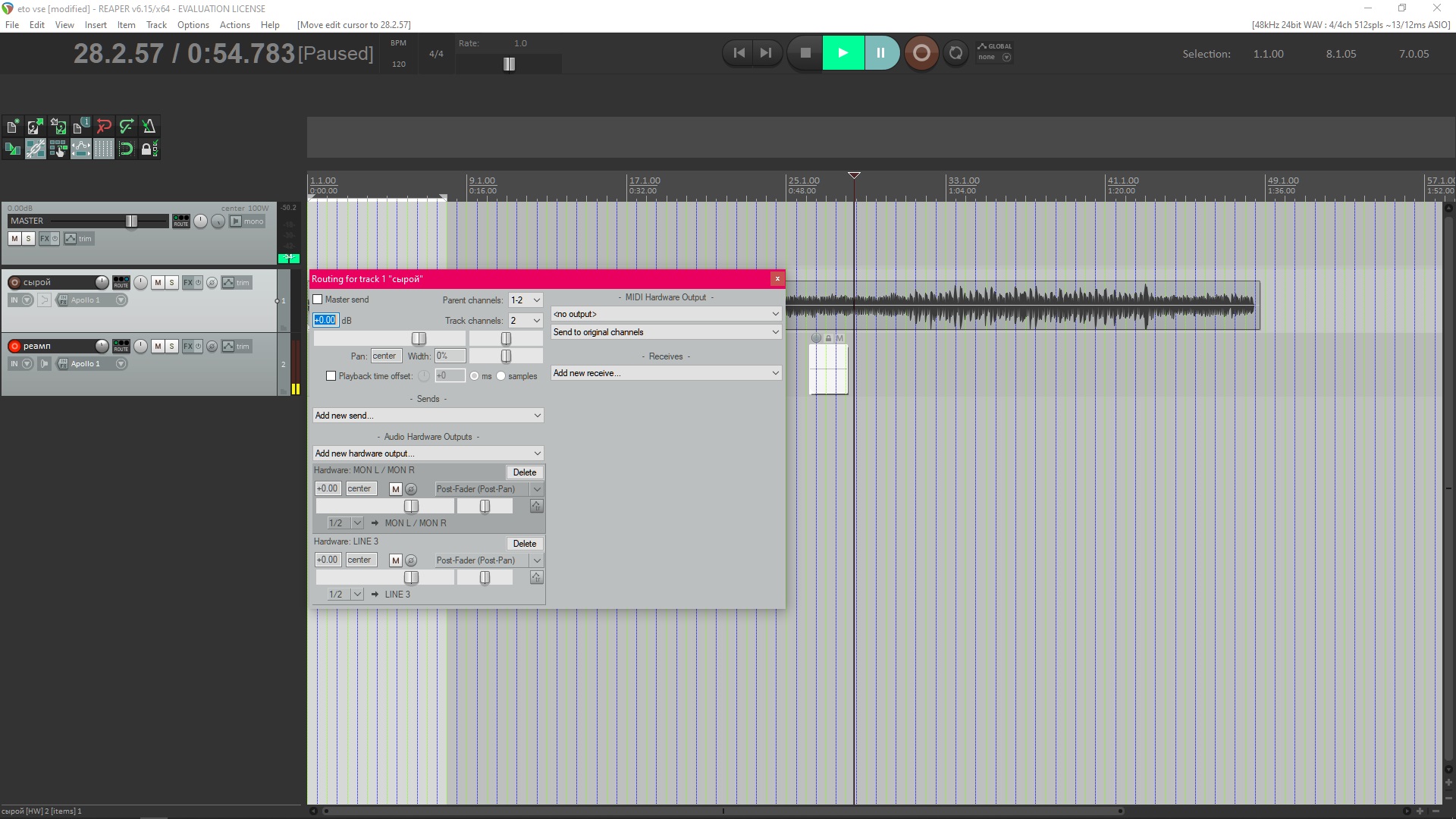Toggle the repeat loop transport button
This screenshot has height=819, width=1456.
click(x=955, y=53)
